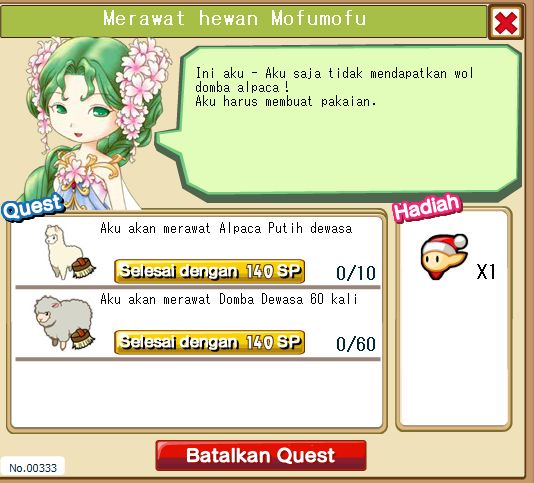Click the Santa hat reward icon
The image size is (534, 483).
click(x=444, y=257)
